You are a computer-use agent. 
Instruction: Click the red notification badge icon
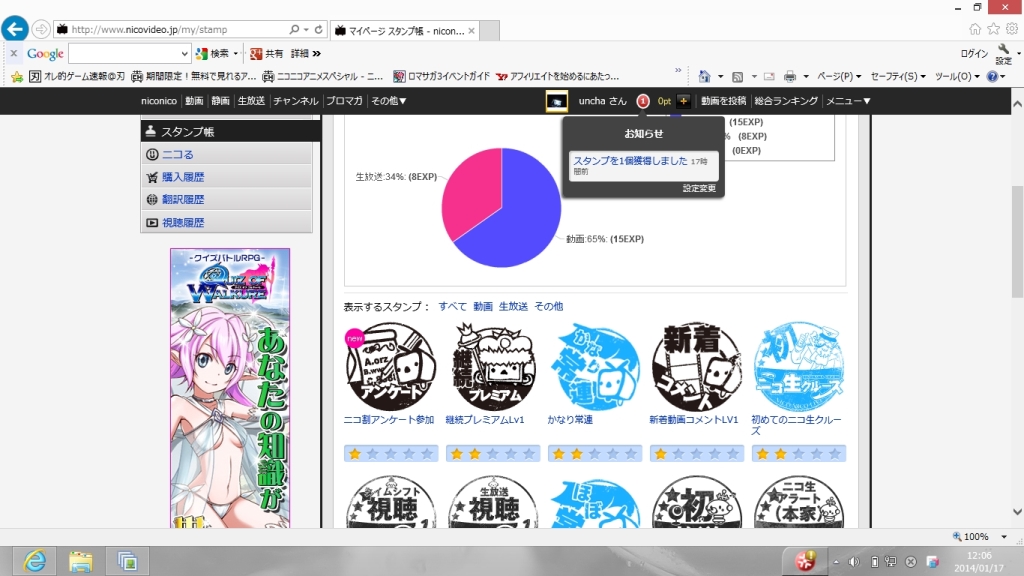point(643,101)
